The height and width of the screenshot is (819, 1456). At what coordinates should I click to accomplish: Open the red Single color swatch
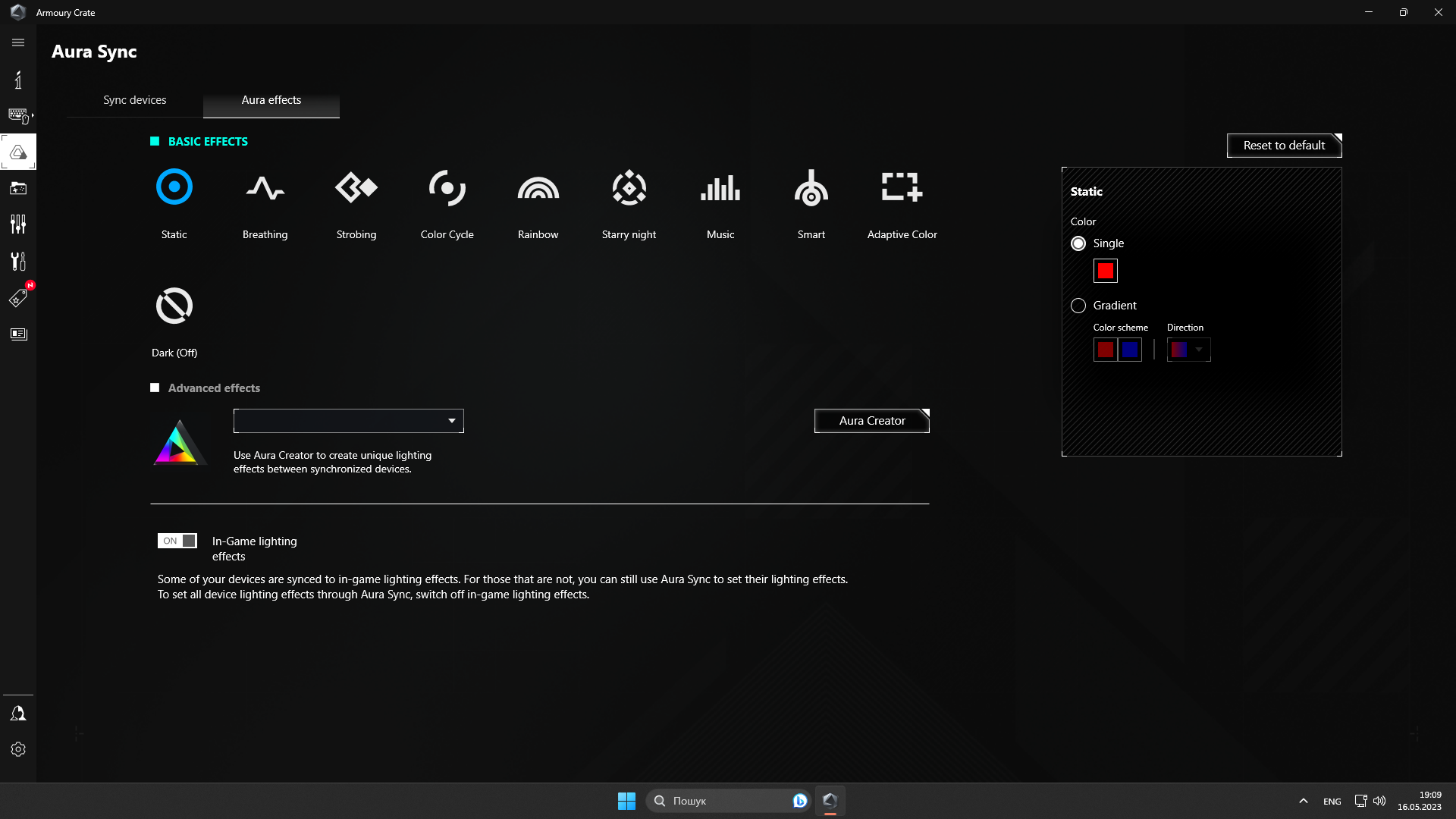[x=1105, y=270]
